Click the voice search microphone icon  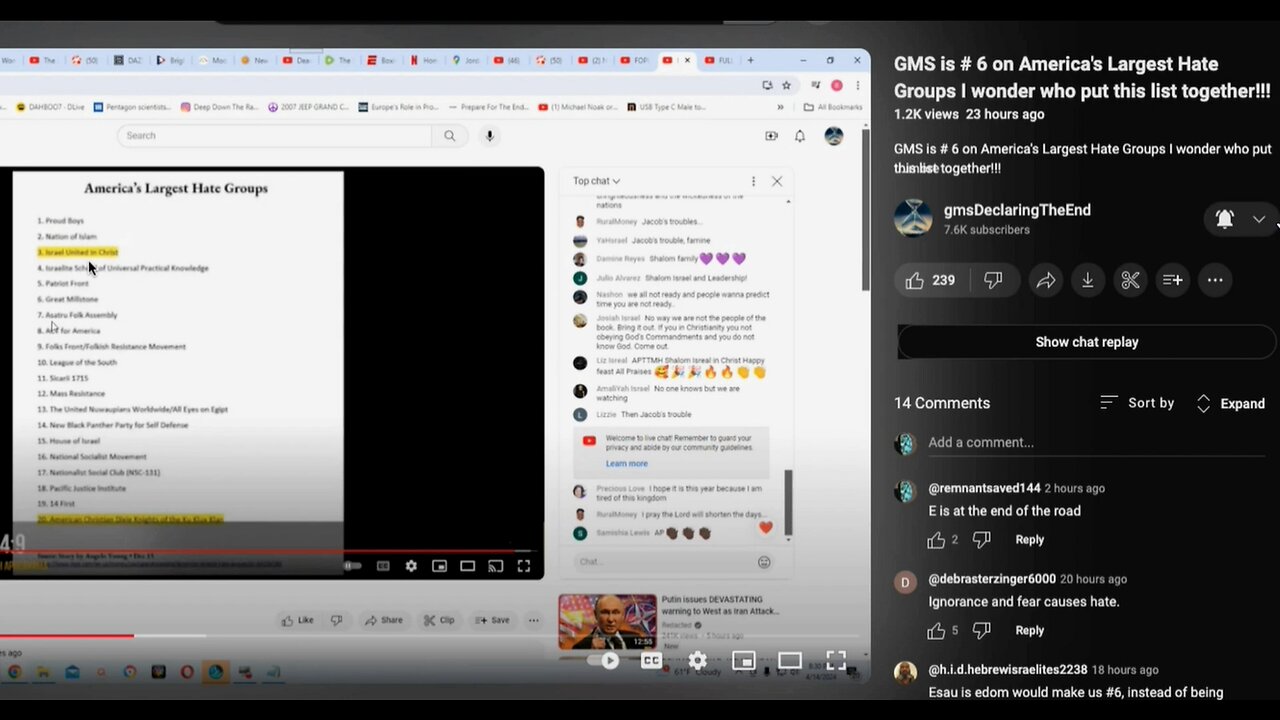(x=489, y=136)
